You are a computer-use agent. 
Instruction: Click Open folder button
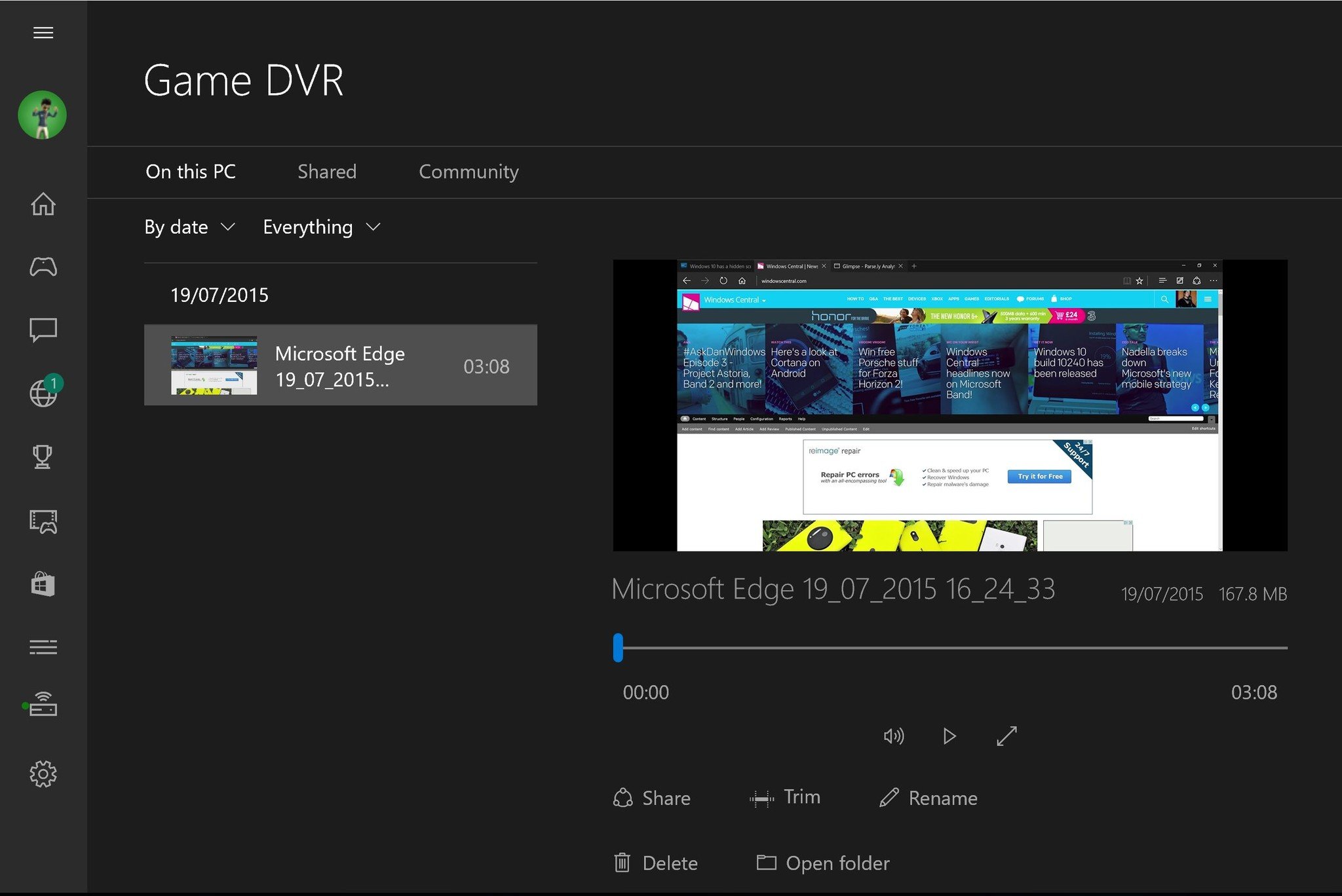pos(823,863)
